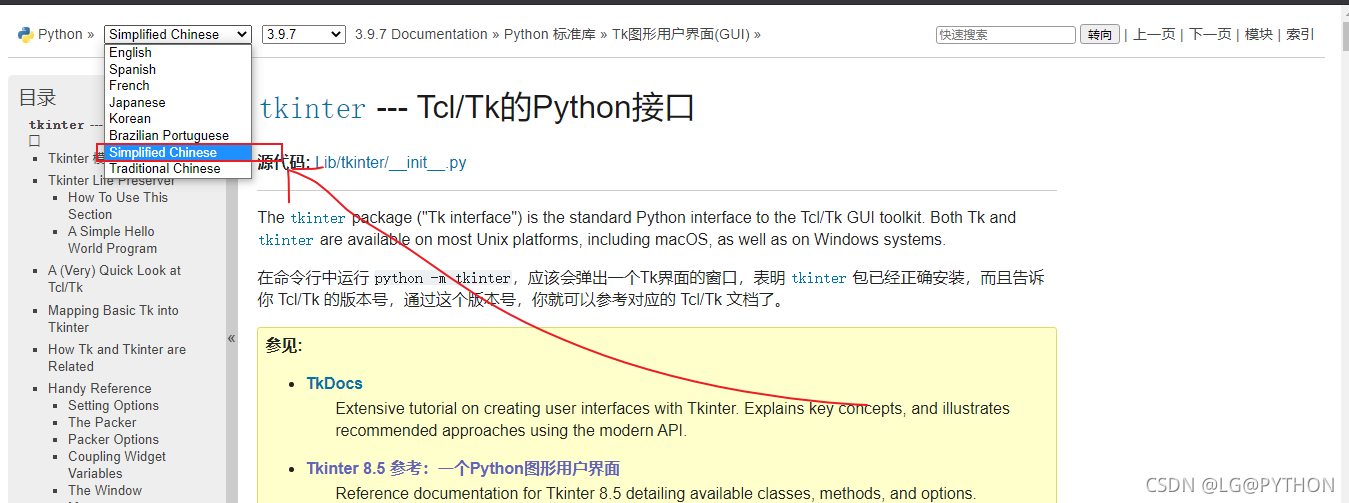Go to 下一页 next page

pos(1210,34)
